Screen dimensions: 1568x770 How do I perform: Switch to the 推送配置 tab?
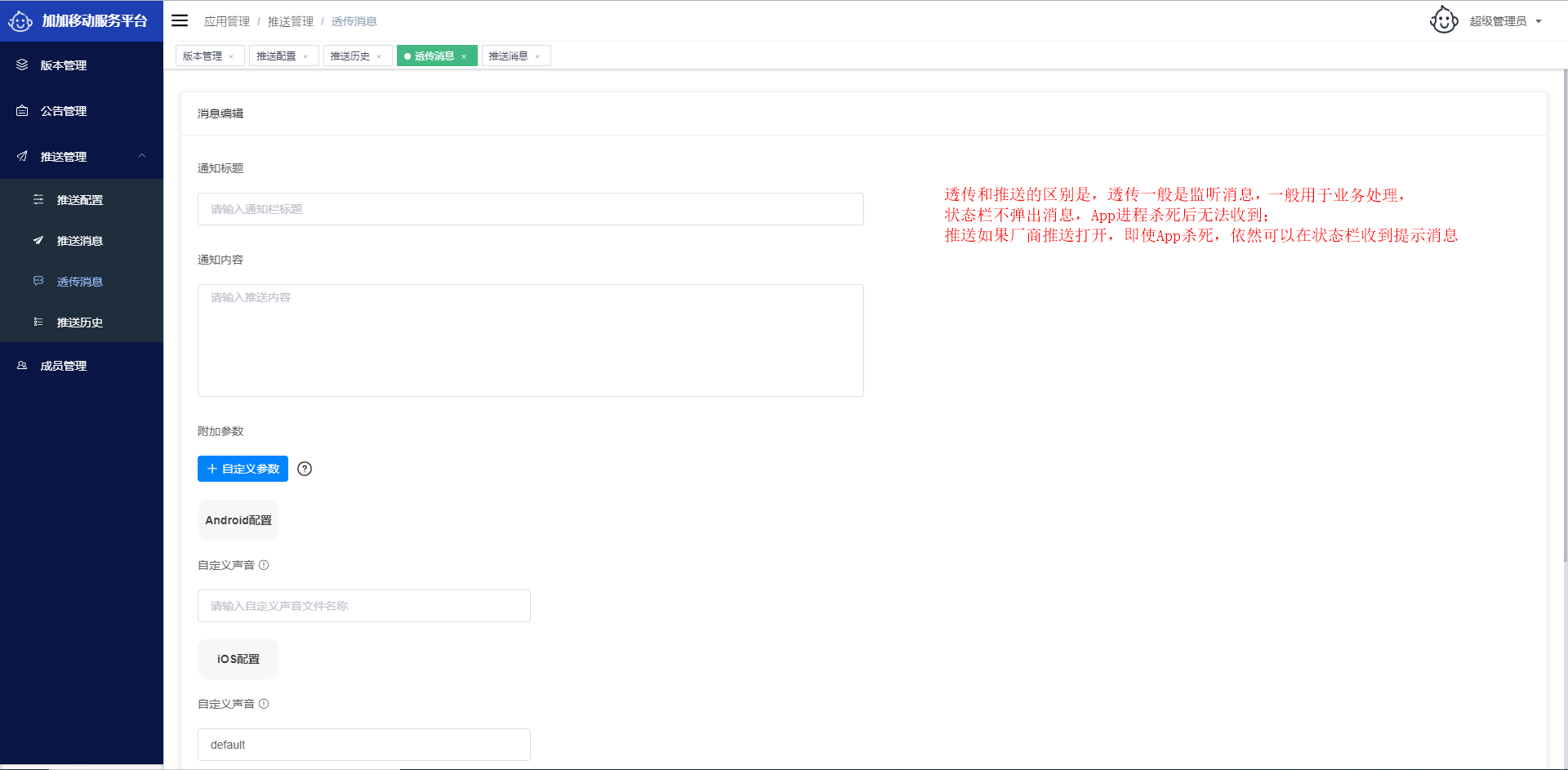coord(276,56)
